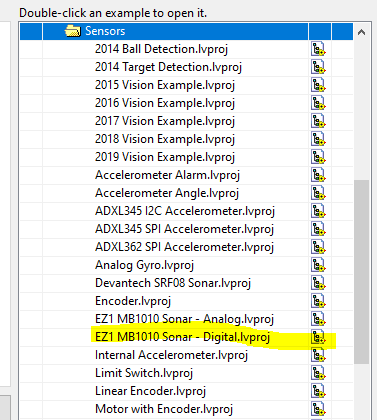377x420 pixels.
Task: Click project icon beside 2018 Vision Example.lvproj
Action: [x=318, y=139]
